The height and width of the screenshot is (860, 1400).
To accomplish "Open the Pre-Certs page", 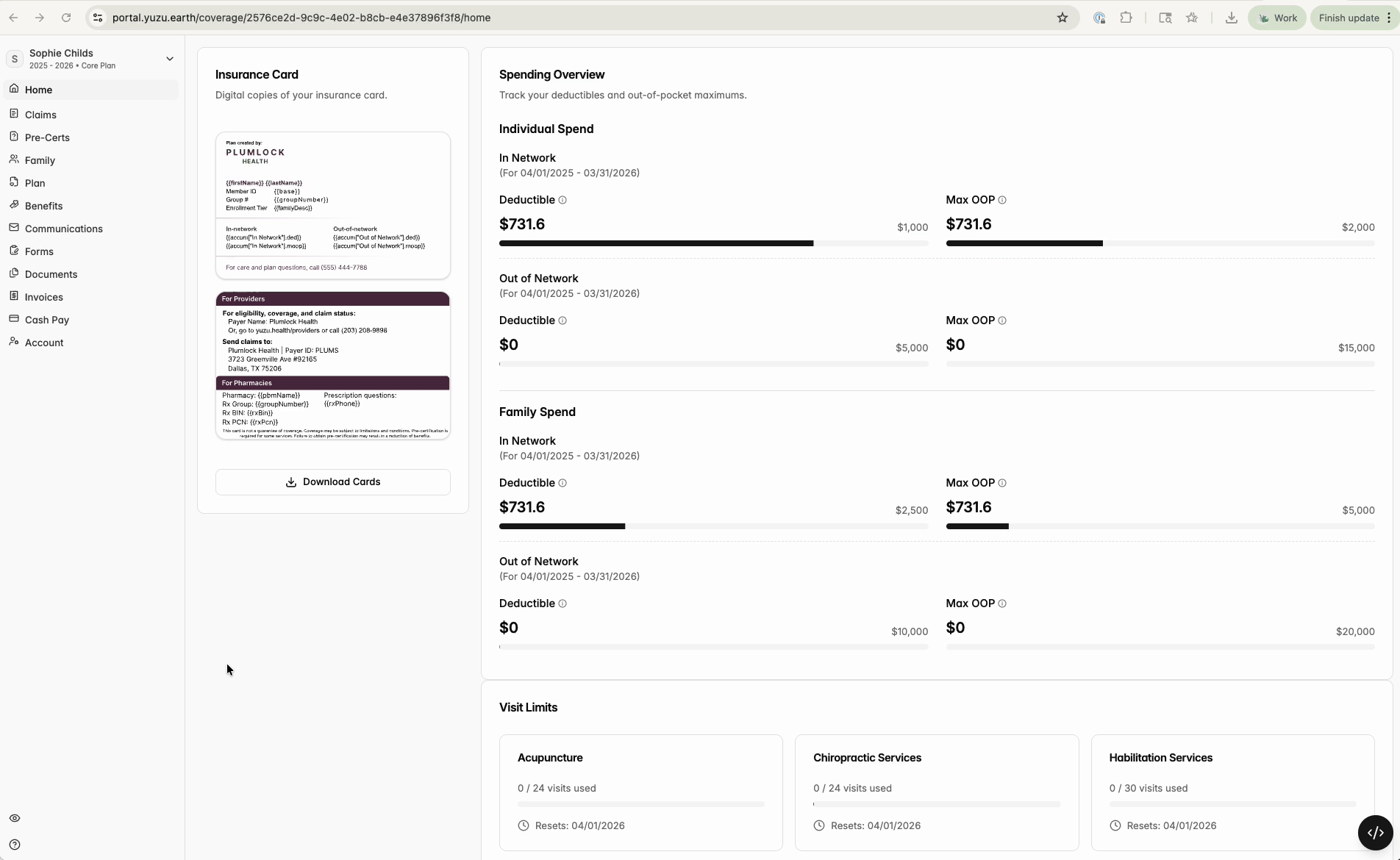I will pos(47,137).
